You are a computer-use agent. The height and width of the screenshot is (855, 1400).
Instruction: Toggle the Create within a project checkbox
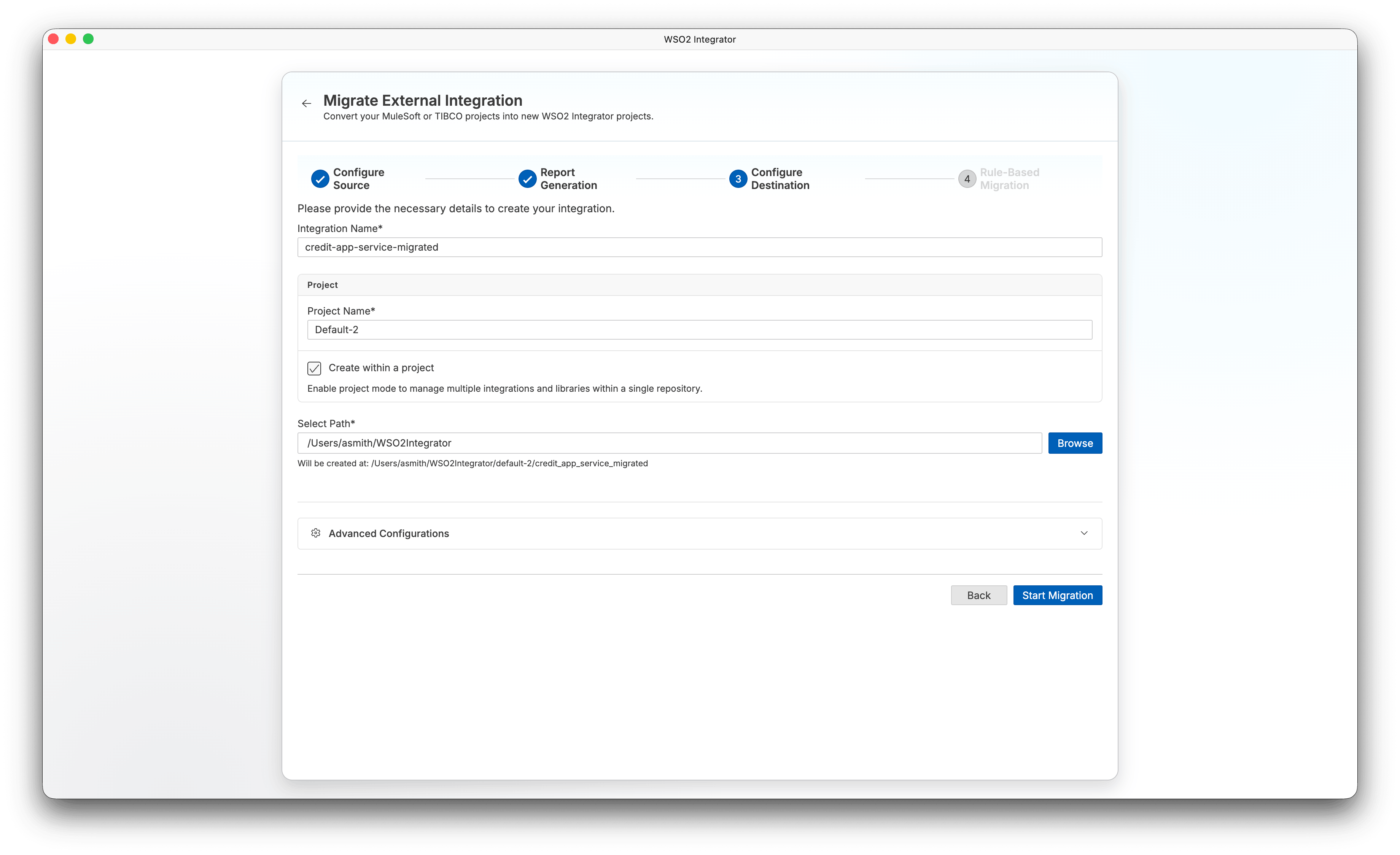tap(314, 368)
